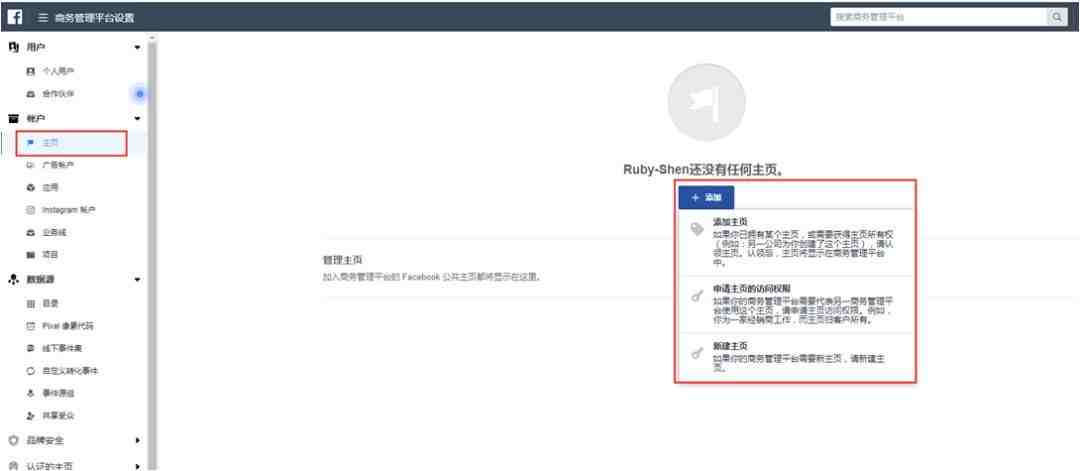1080x471 pixels.
Task: Click the 'Ruby-Shen还没有任何主页。' message
Action: (704, 169)
